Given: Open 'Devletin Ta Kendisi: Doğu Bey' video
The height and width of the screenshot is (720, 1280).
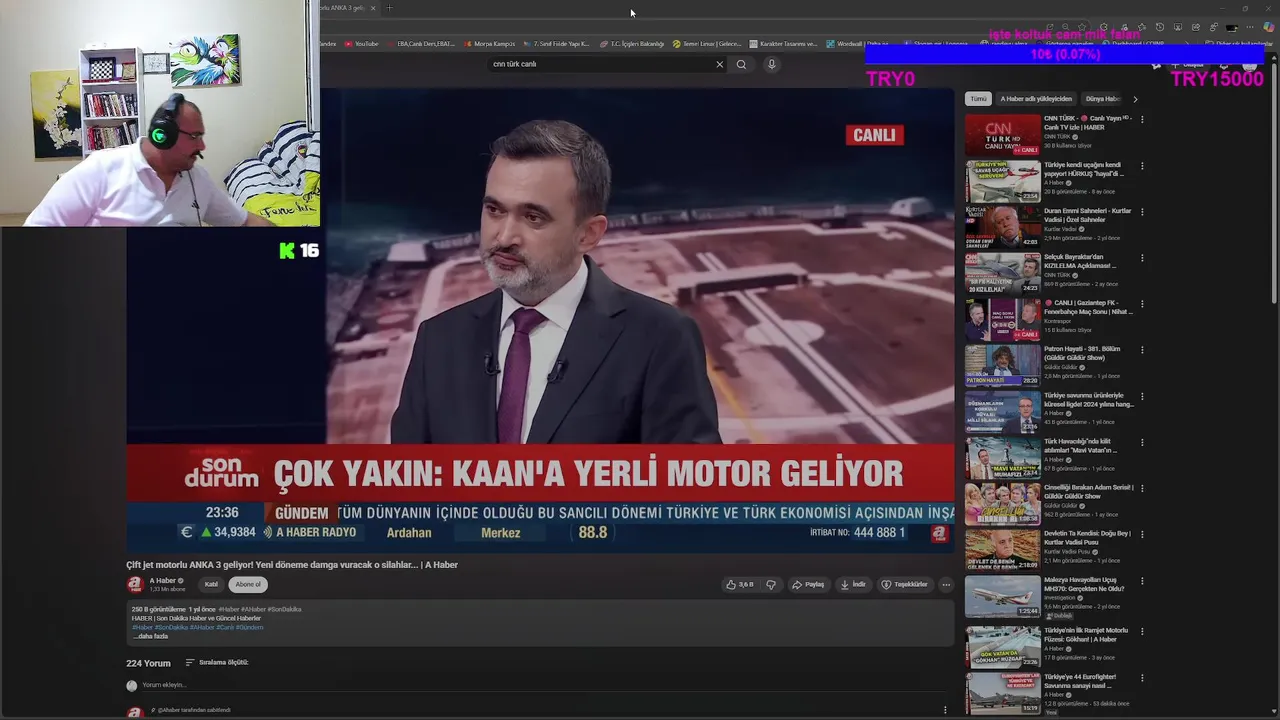Looking at the screenshot, I should click(x=1087, y=538).
